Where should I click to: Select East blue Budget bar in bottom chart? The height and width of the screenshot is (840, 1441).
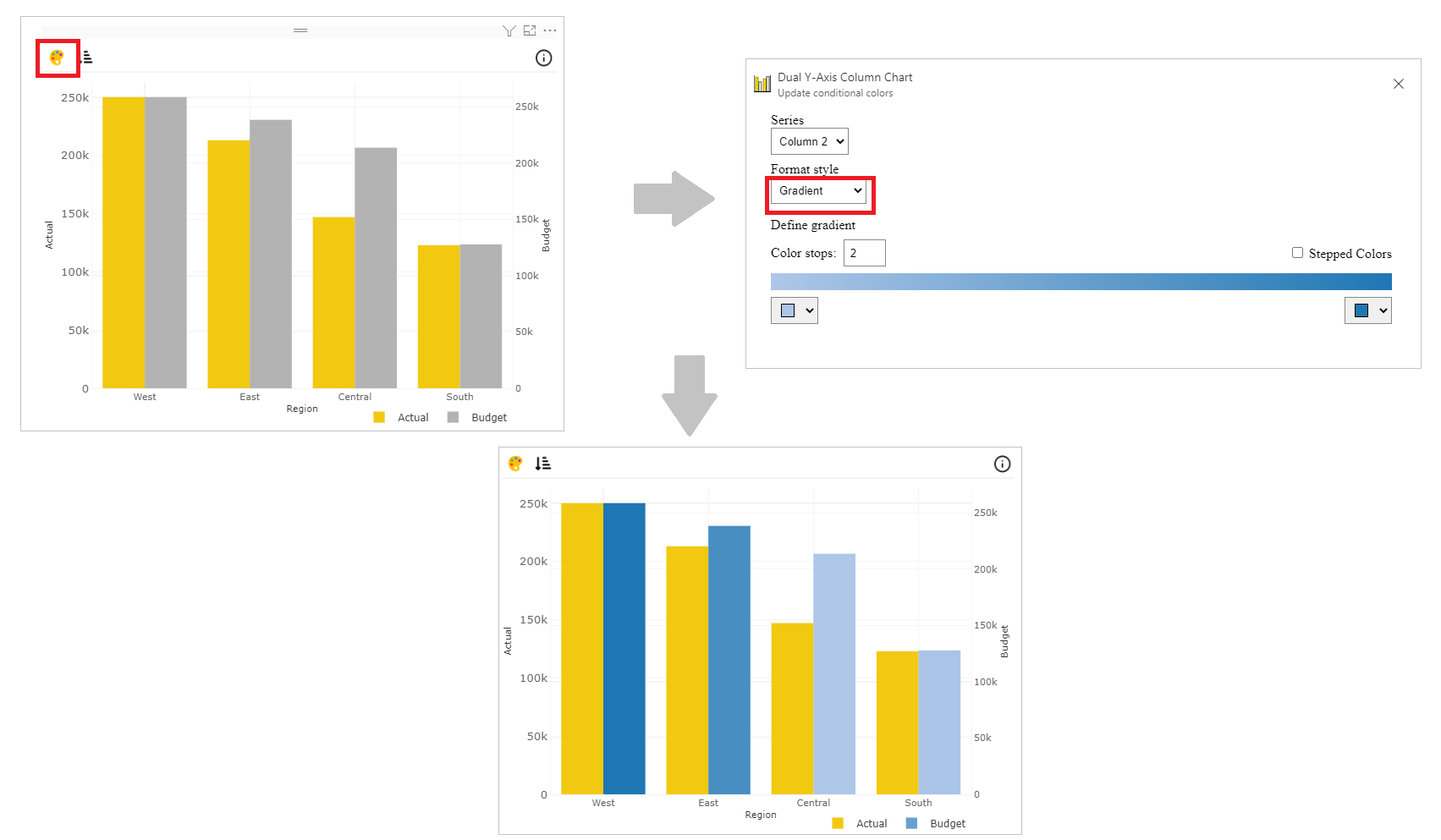[x=729, y=660]
